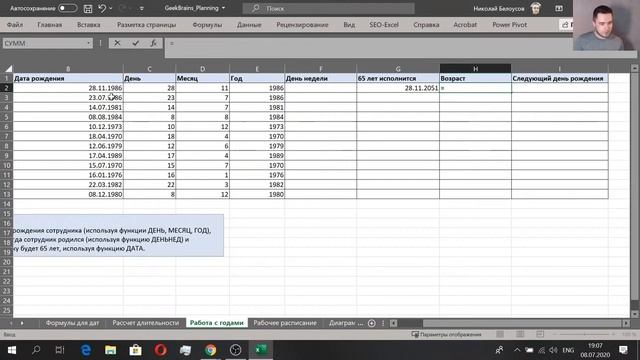Select column H header
Viewport: 640px width, 360px height.
(x=476, y=69)
